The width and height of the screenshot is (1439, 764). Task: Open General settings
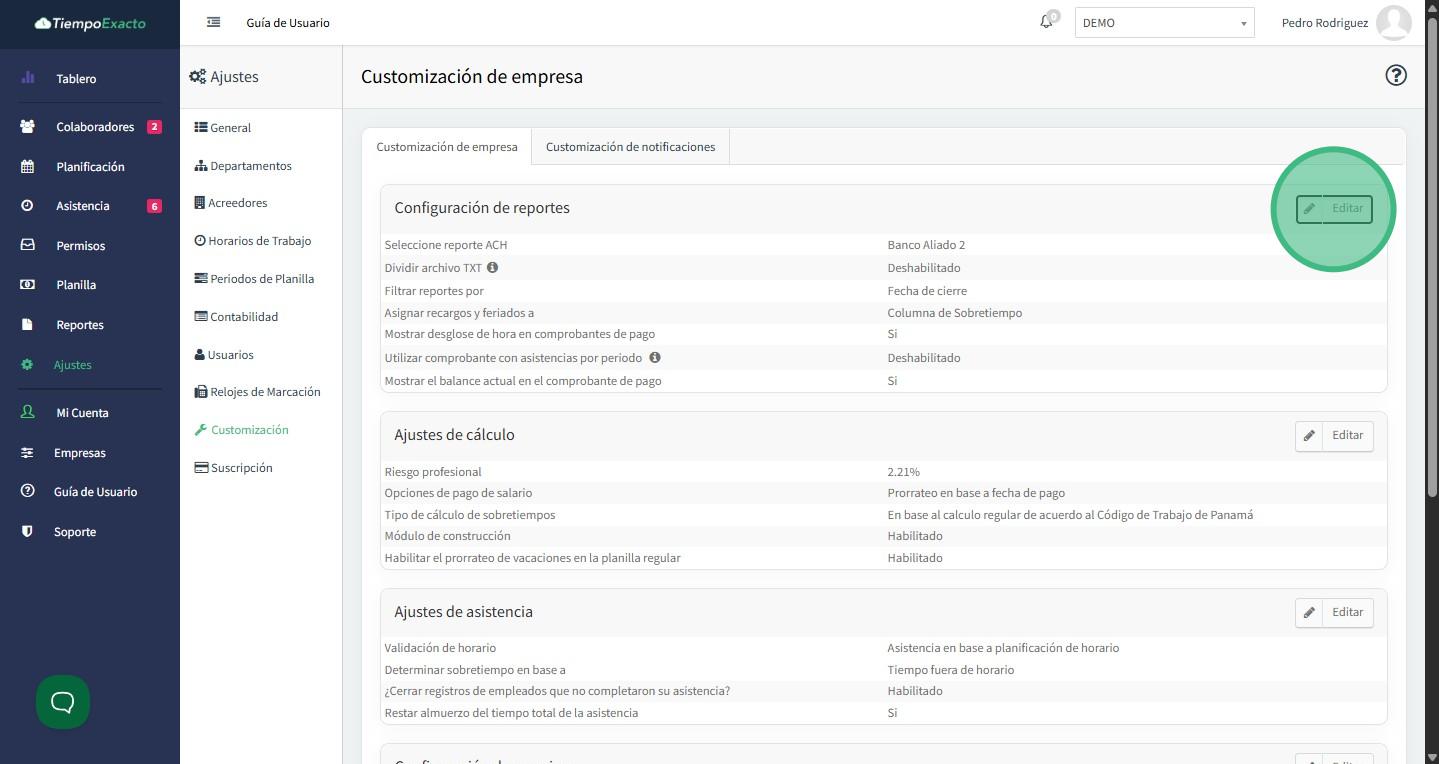point(223,128)
